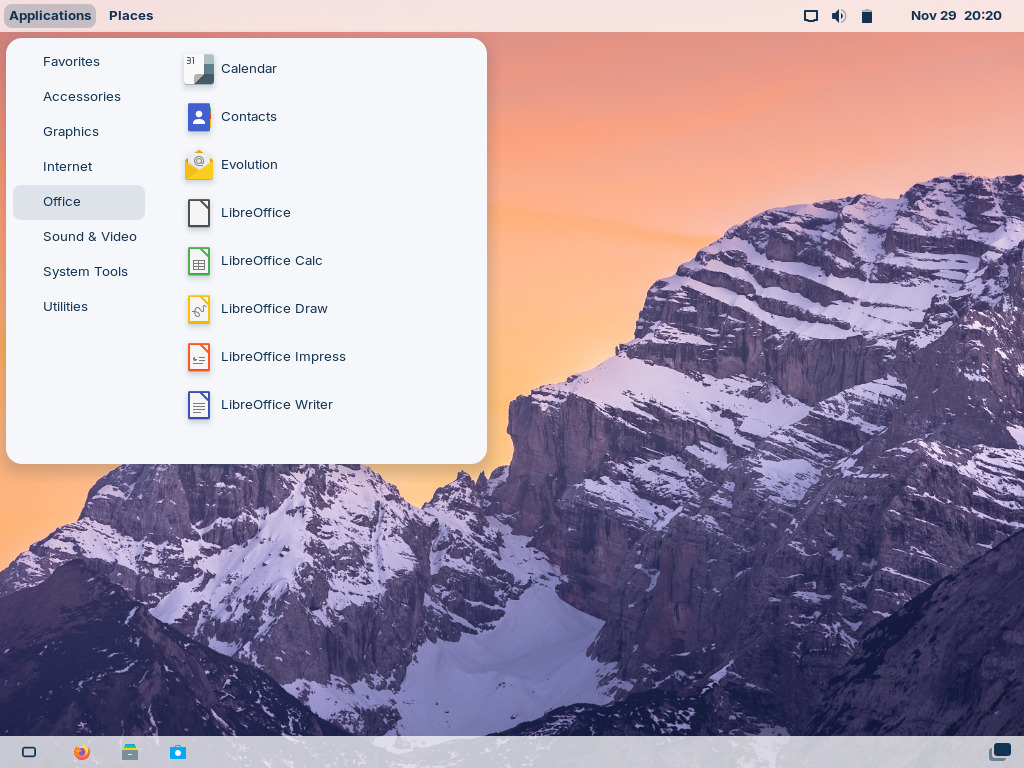This screenshot has height=768, width=1024.
Task: Click the show desktop icon on the taskbar
Action: coord(29,752)
